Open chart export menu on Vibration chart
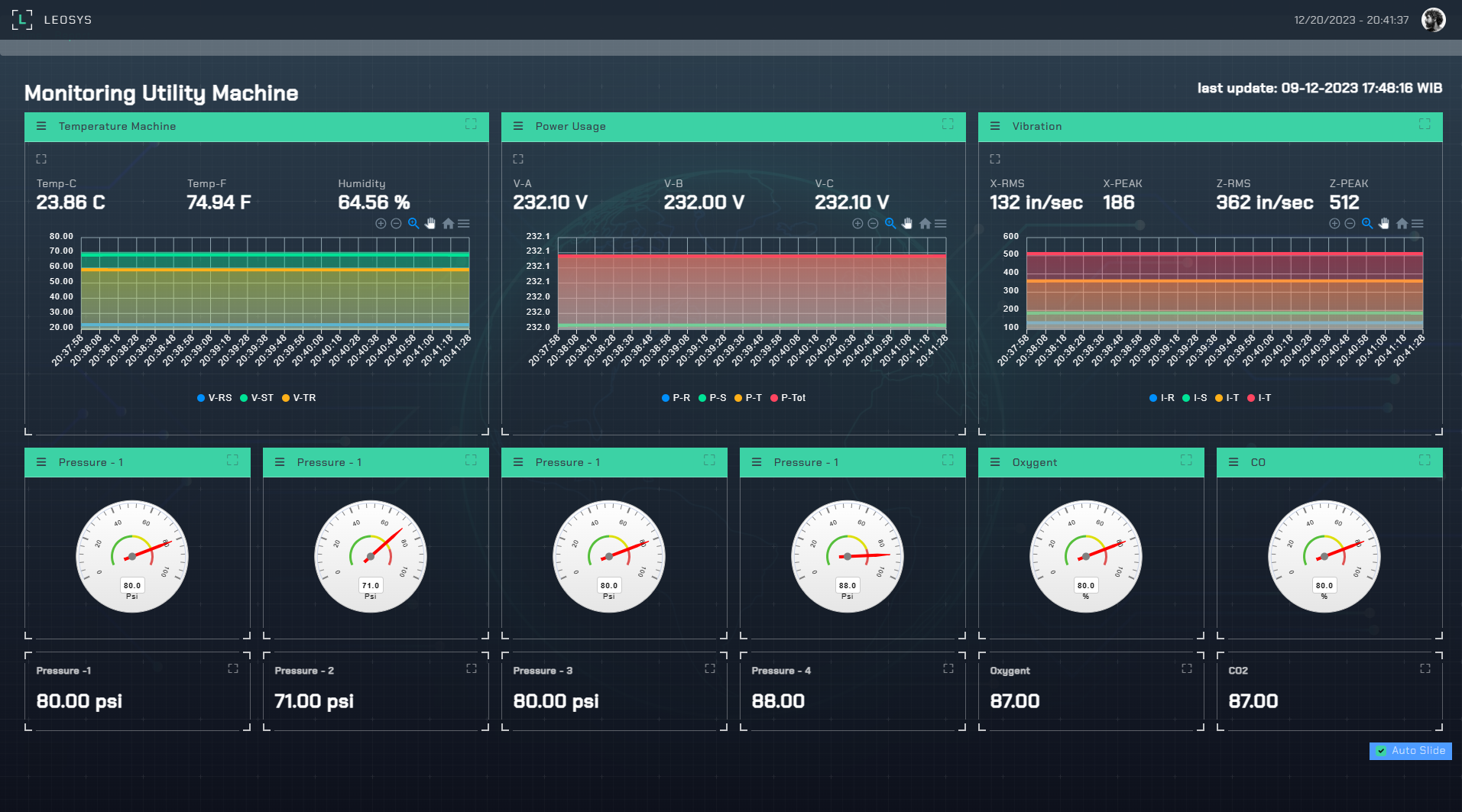Image resolution: width=1462 pixels, height=812 pixels. [1418, 224]
